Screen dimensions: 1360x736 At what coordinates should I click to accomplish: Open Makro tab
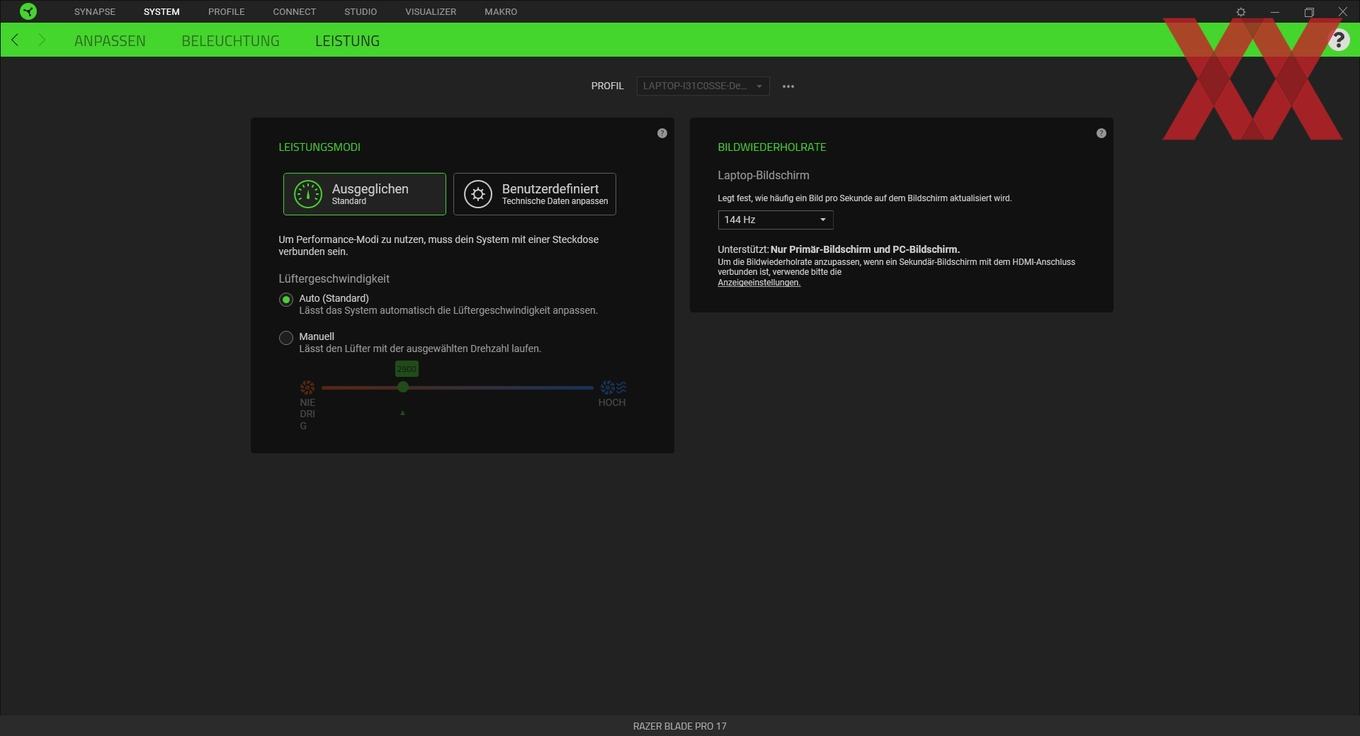(x=501, y=12)
